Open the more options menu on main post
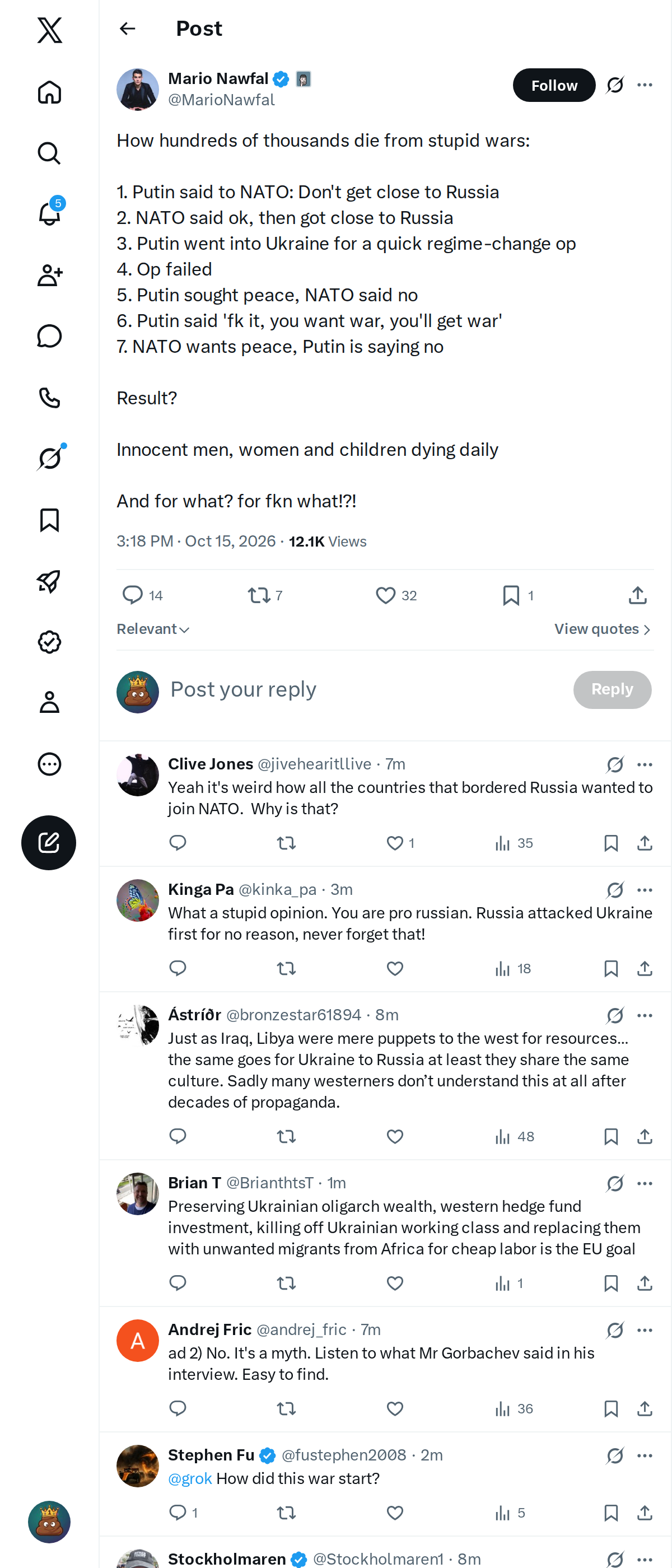 pos(645,85)
